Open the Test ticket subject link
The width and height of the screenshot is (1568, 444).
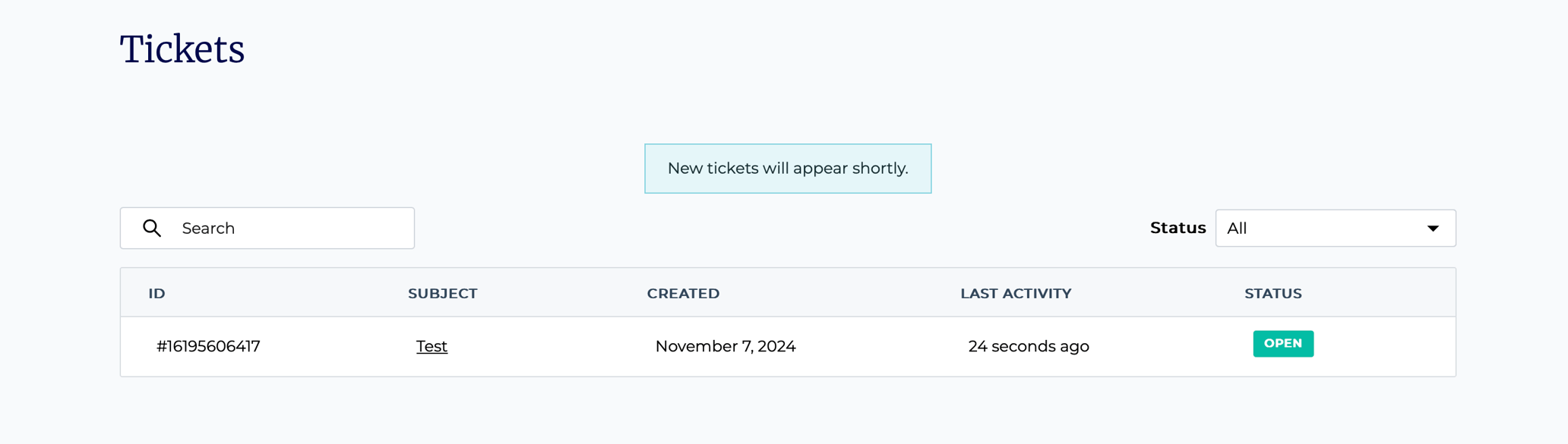click(432, 347)
